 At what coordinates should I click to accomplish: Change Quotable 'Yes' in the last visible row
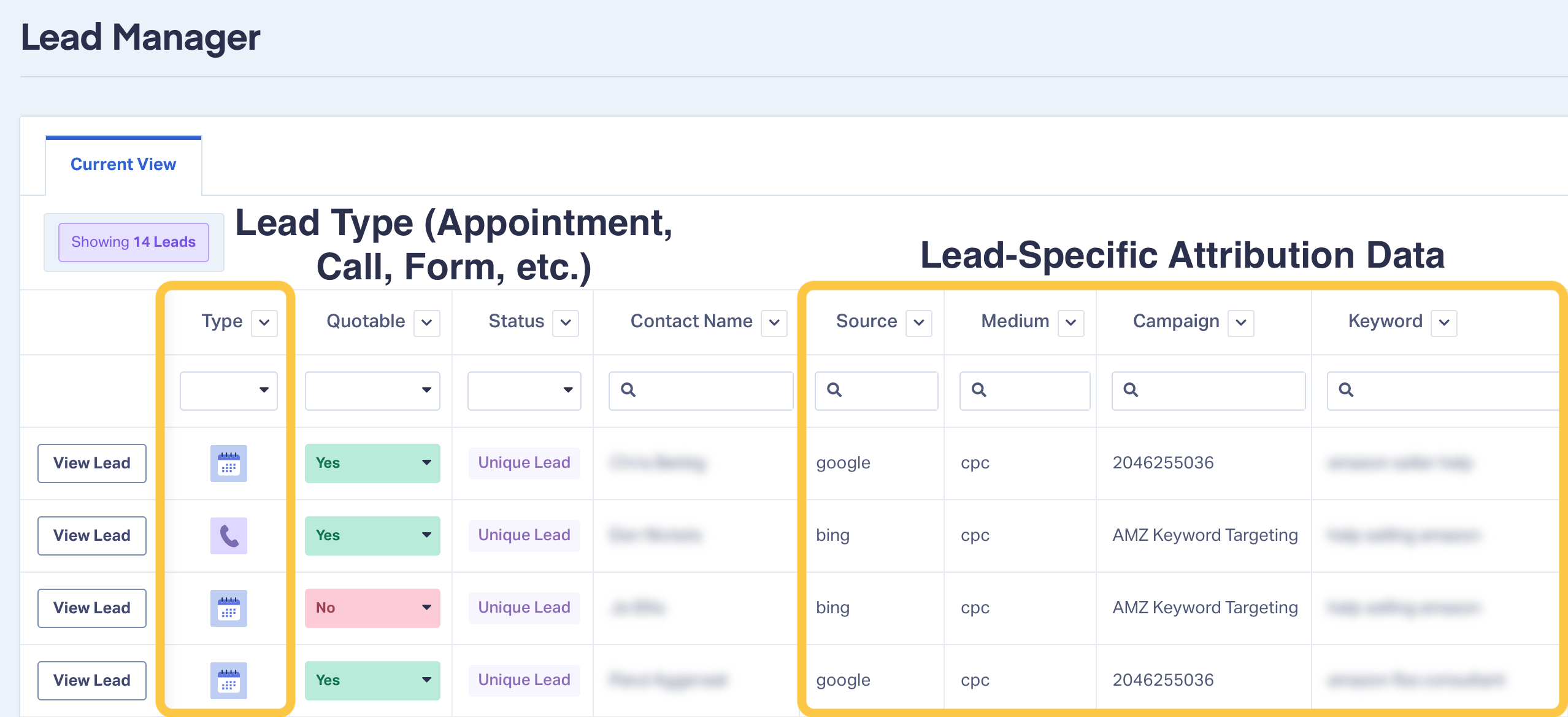pos(372,681)
